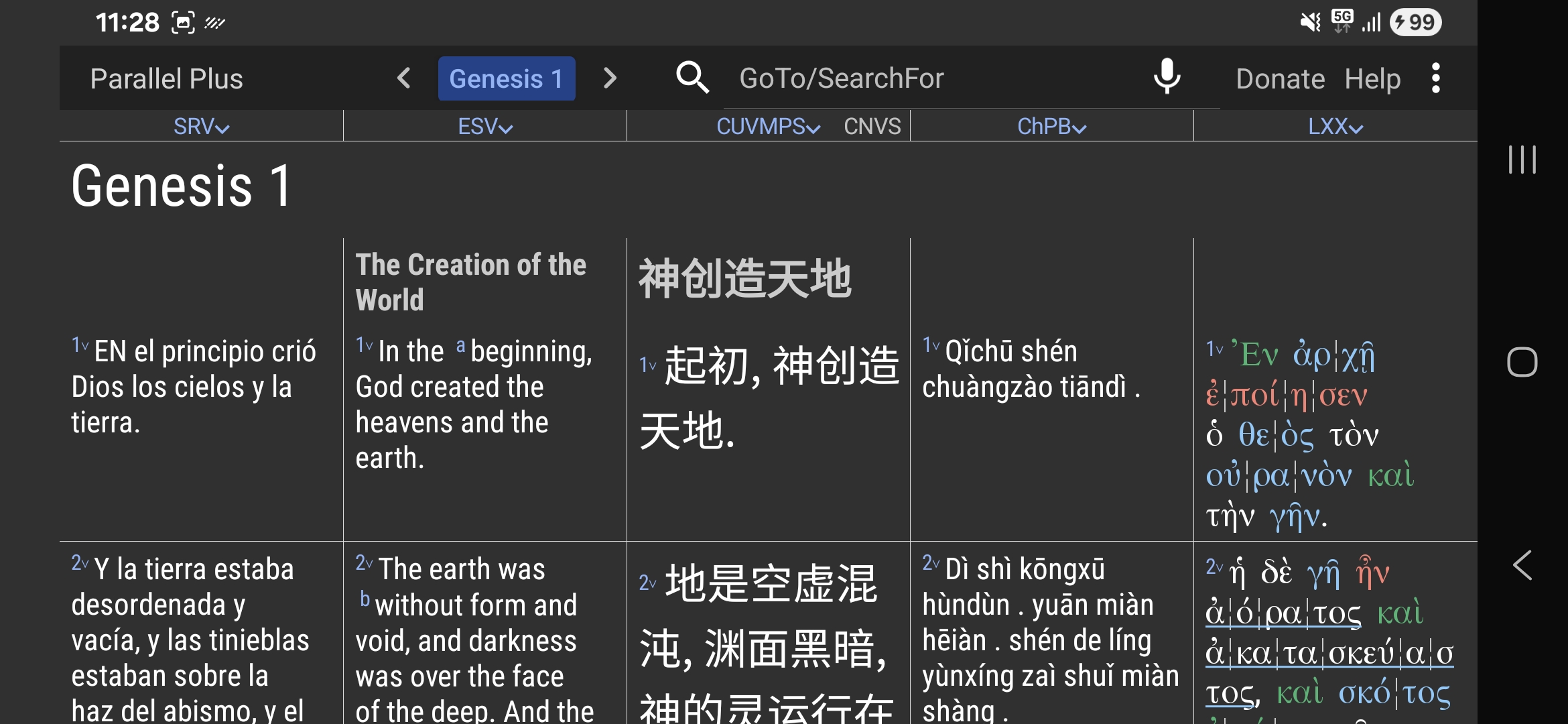Open the three-dot overflow menu
The image size is (1568, 724).
point(1435,78)
